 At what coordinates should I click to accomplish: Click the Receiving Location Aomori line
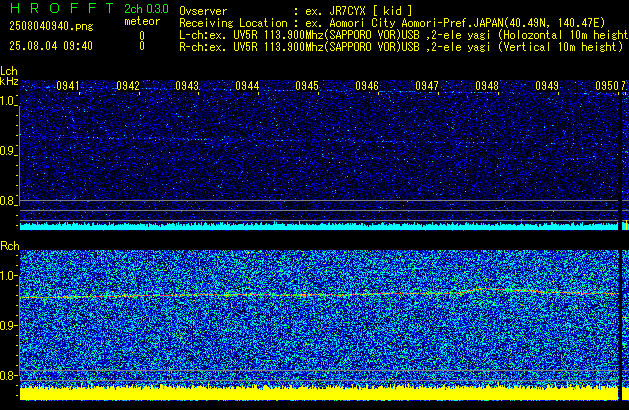point(392,23)
